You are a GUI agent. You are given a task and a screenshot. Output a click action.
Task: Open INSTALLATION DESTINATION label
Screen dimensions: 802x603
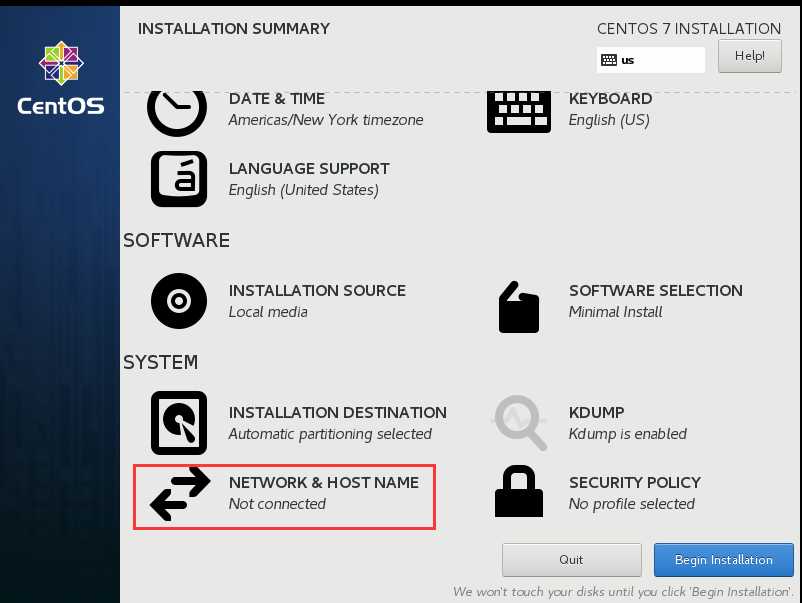(338, 412)
